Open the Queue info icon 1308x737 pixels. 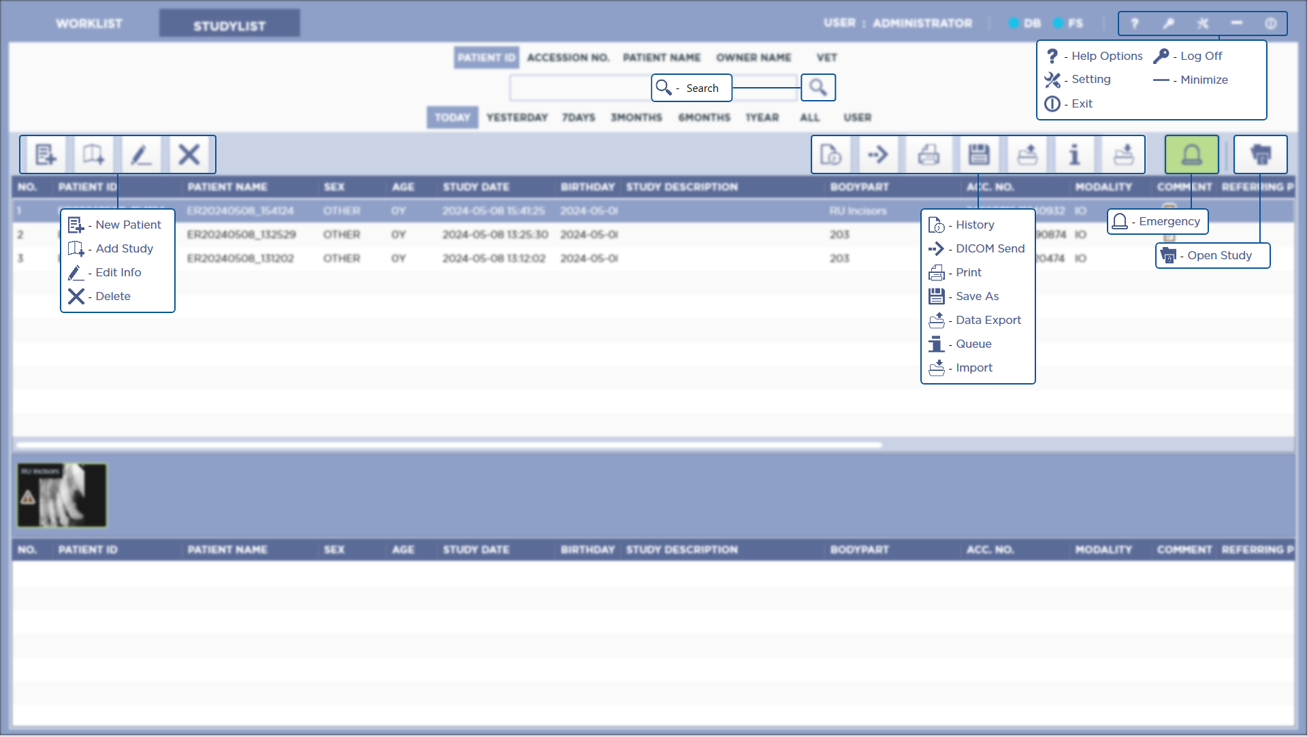point(1075,155)
